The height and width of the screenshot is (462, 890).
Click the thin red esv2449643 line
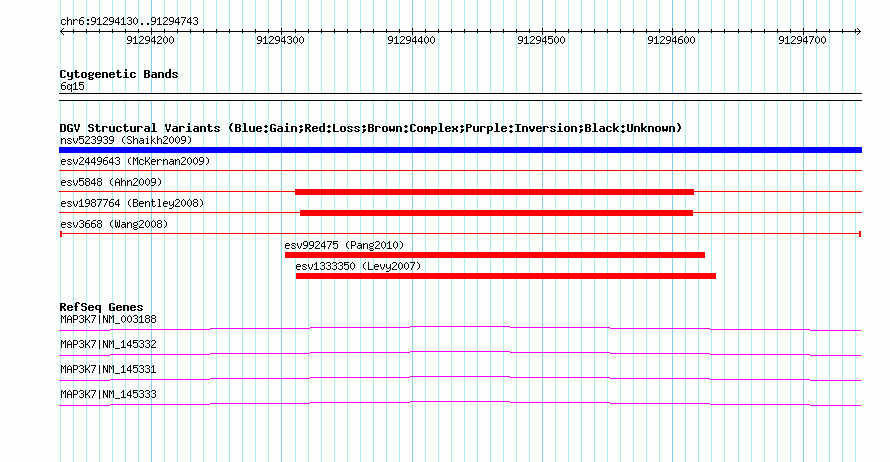(460, 170)
